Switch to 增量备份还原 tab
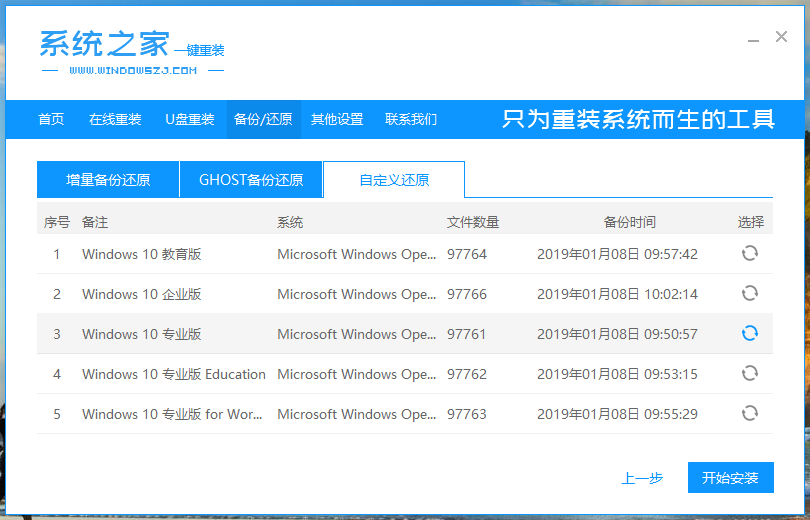Screen dimensions: 810x520 [x=108, y=180]
